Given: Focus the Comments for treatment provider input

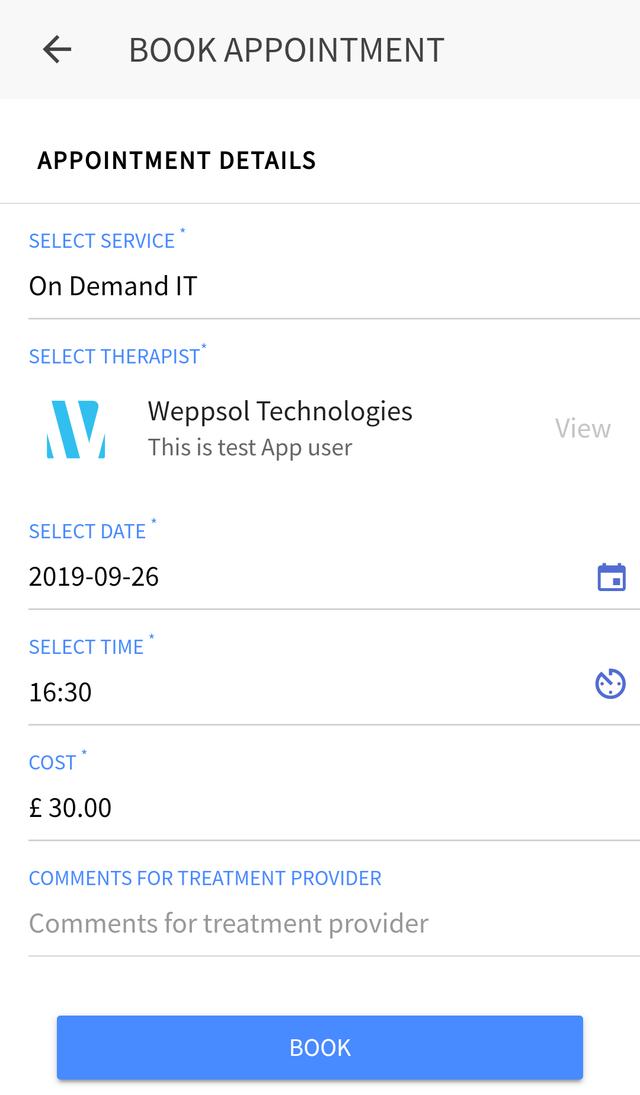Looking at the screenshot, I should click(x=334, y=924).
